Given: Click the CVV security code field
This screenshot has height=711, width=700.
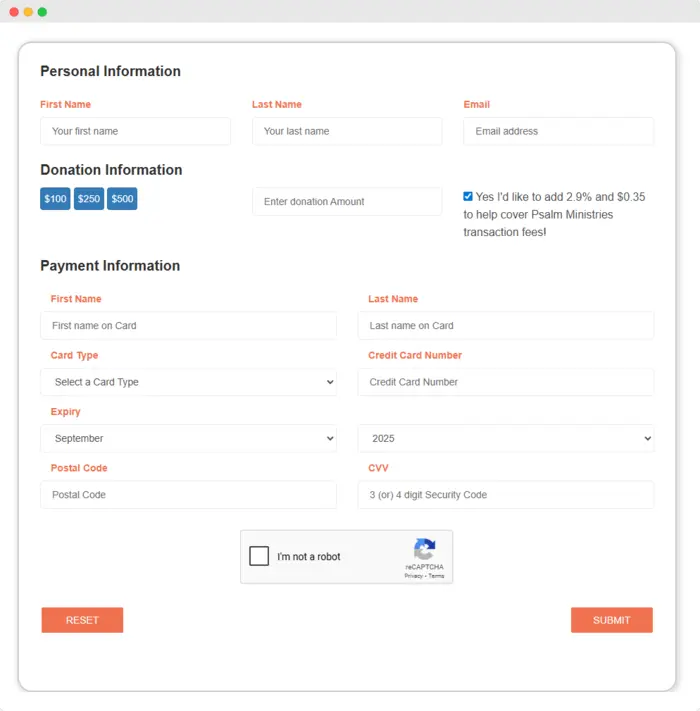Looking at the screenshot, I should (x=506, y=495).
